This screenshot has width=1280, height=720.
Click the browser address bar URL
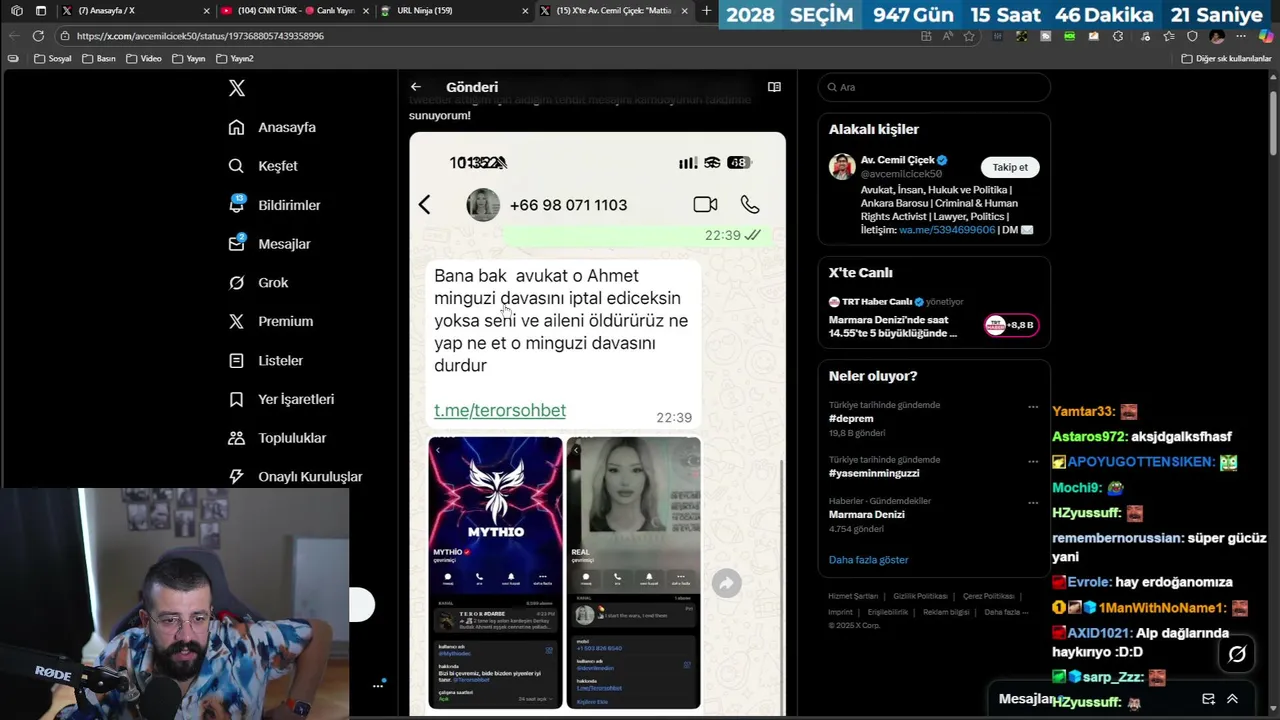200,36
